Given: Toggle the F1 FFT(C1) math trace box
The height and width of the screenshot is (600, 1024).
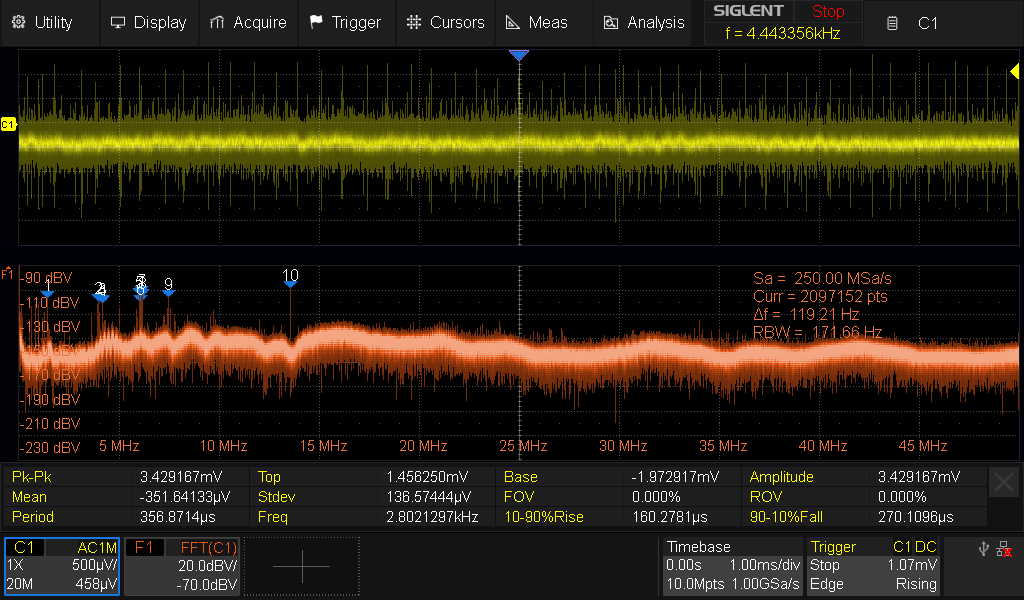Looking at the screenshot, I should (x=182, y=566).
